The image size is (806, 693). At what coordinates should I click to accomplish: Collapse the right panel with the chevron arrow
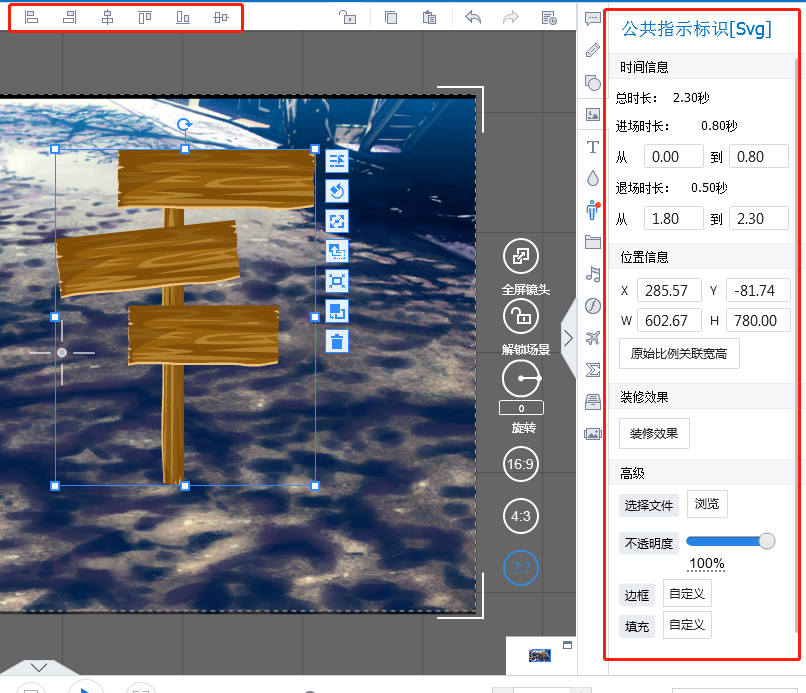[568, 338]
